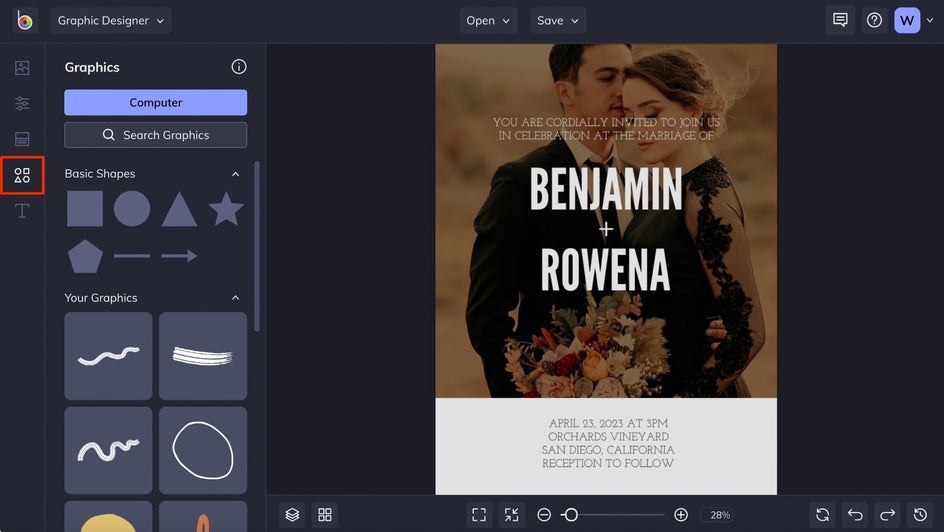Image resolution: width=944 pixels, height=532 pixels.
Task: Click the Search Graphics button
Action: click(155, 135)
